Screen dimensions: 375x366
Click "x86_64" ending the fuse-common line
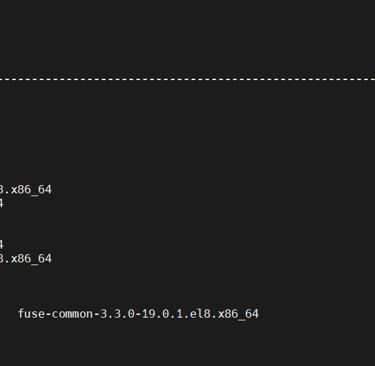coord(238,314)
